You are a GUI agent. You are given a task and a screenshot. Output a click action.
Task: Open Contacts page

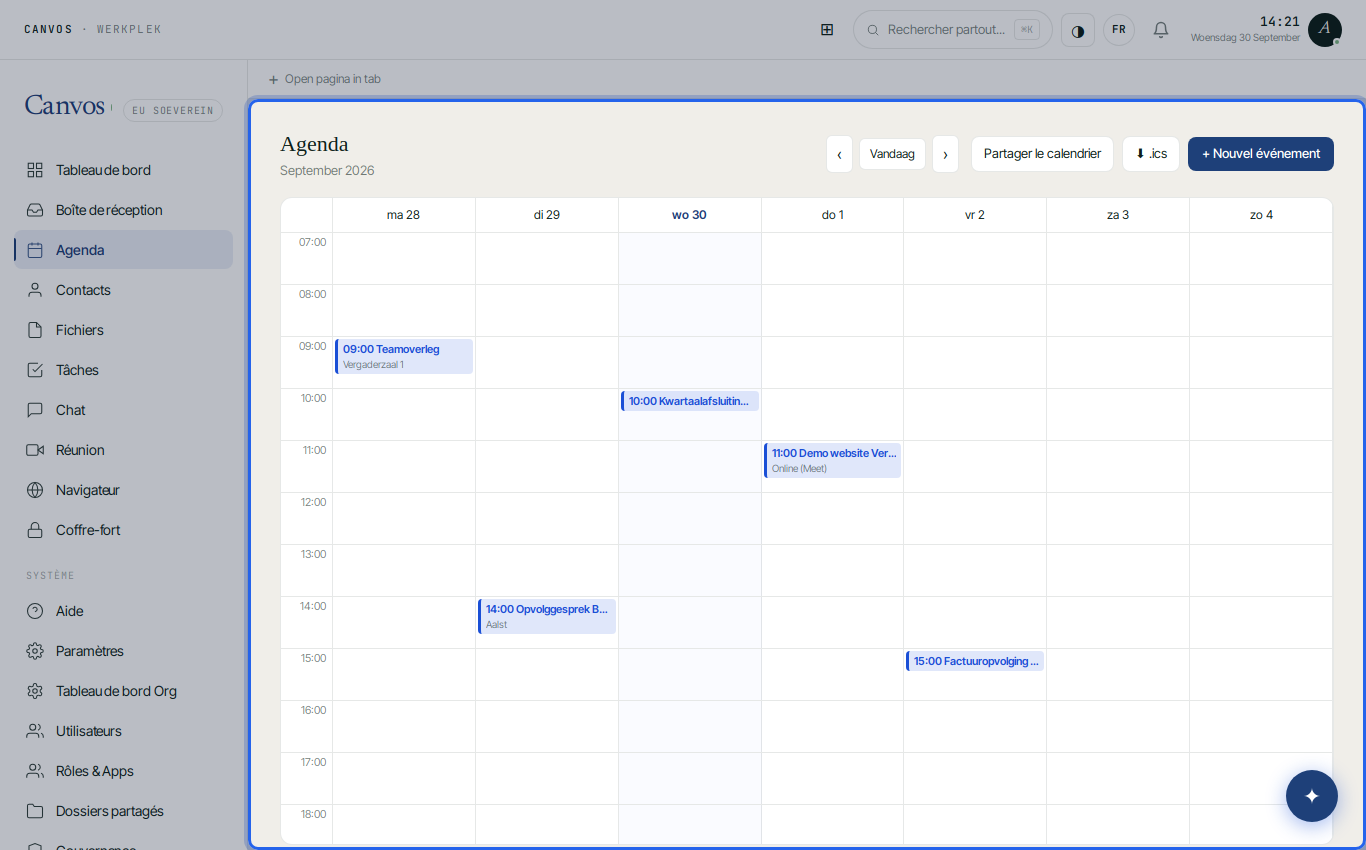[123, 290]
